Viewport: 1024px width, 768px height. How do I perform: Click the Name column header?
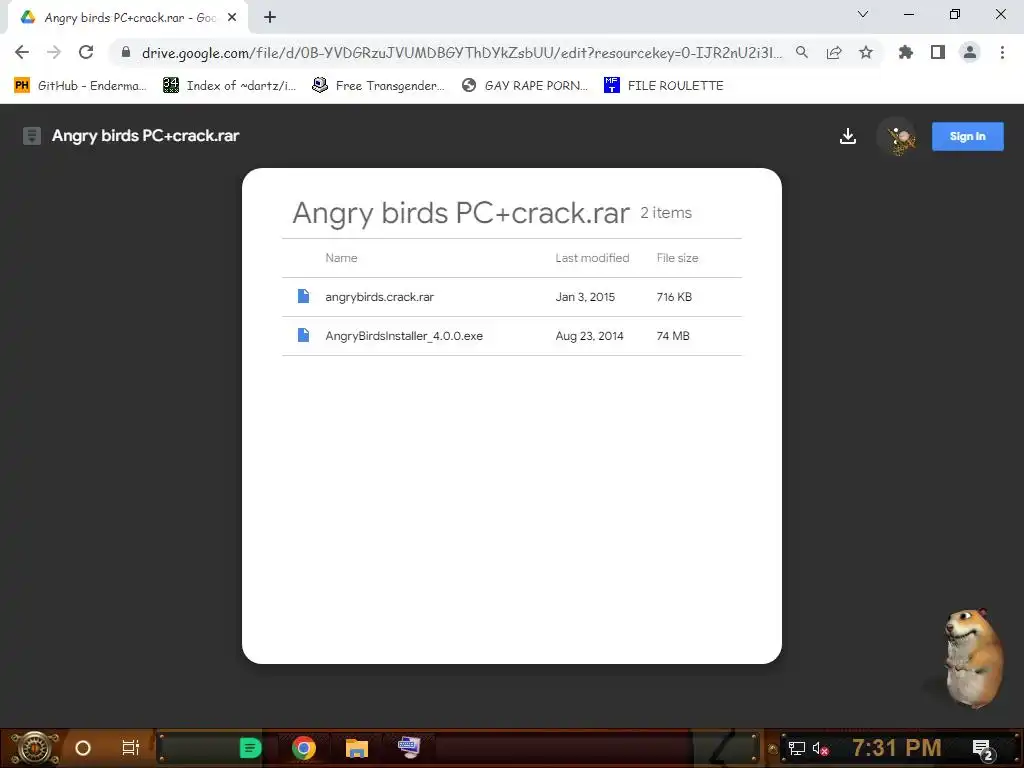click(341, 258)
